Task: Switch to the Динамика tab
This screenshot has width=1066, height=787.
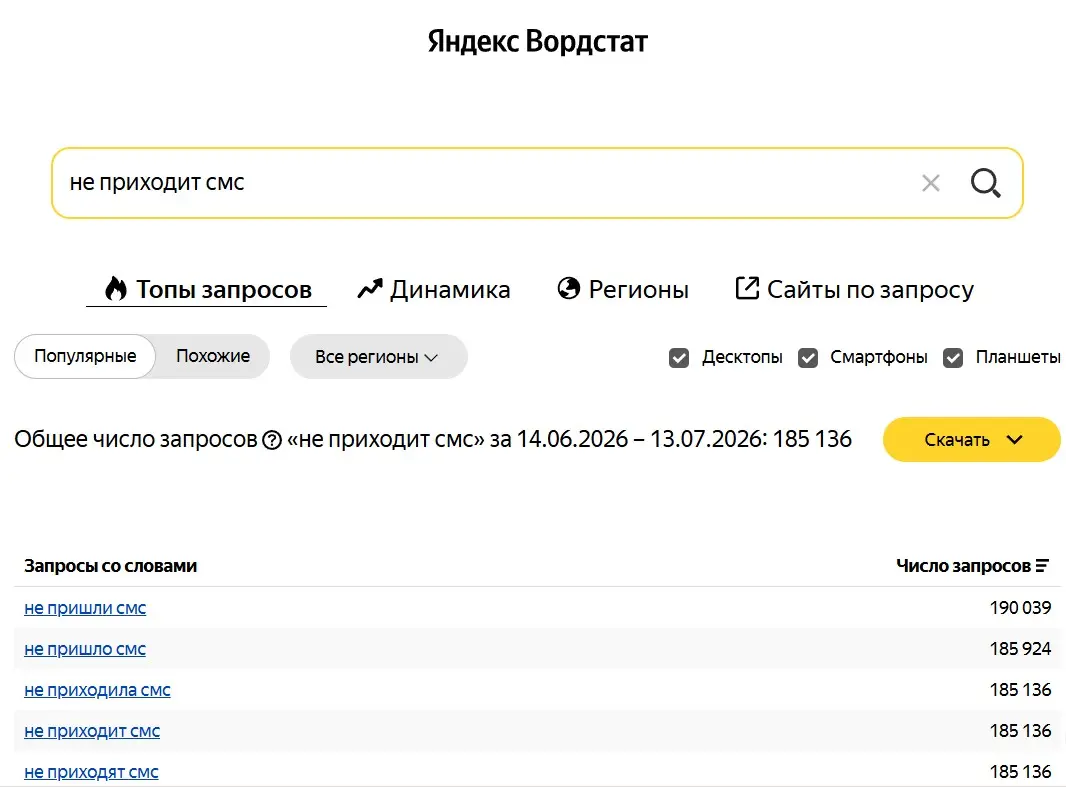Action: (434, 290)
